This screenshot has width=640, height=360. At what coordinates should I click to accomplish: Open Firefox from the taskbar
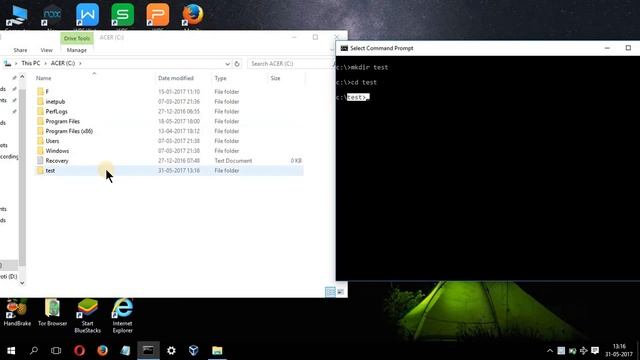pos(102,351)
